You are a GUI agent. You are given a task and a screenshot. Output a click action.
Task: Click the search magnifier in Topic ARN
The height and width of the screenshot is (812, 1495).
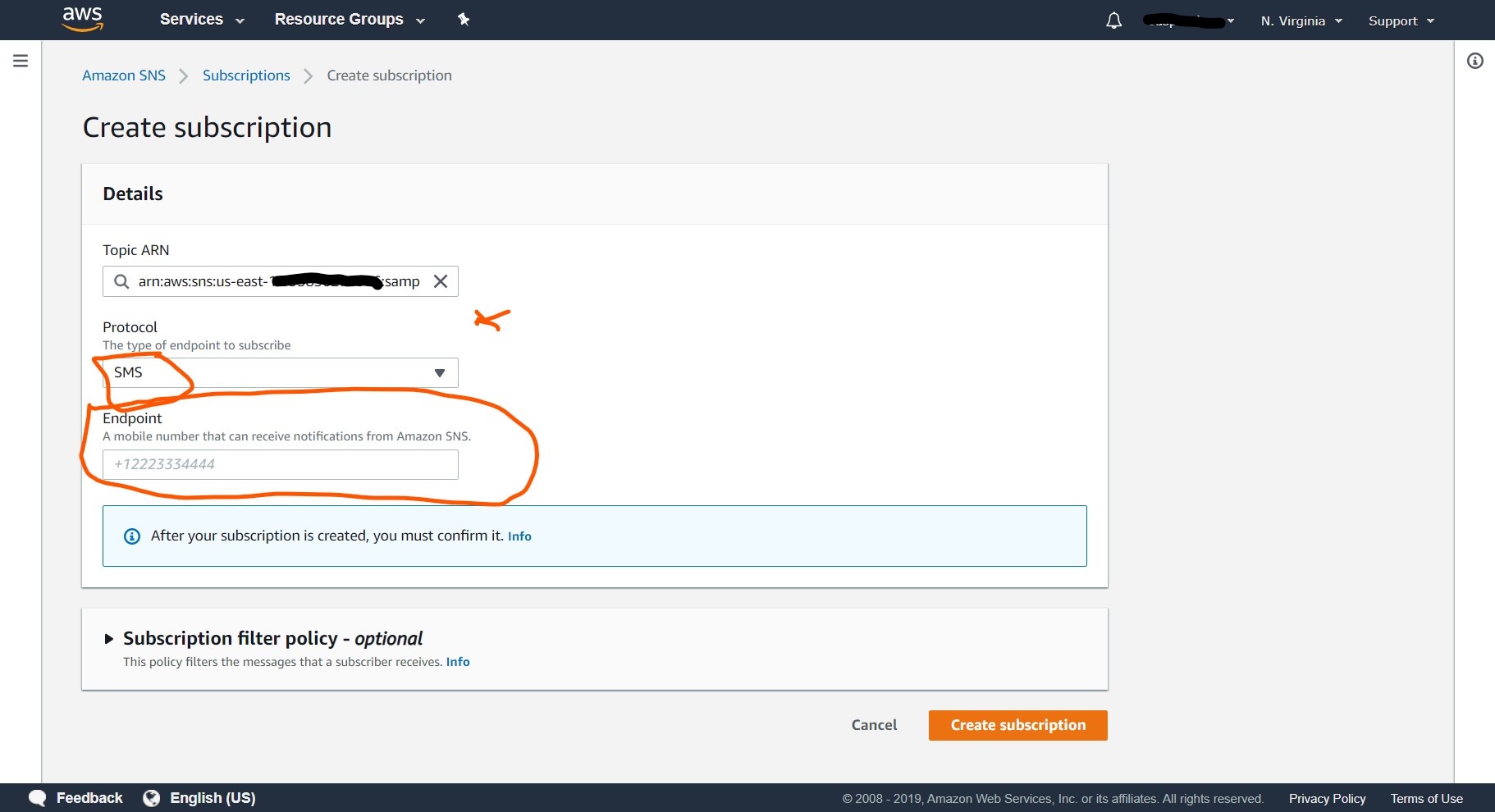coord(121,281)
